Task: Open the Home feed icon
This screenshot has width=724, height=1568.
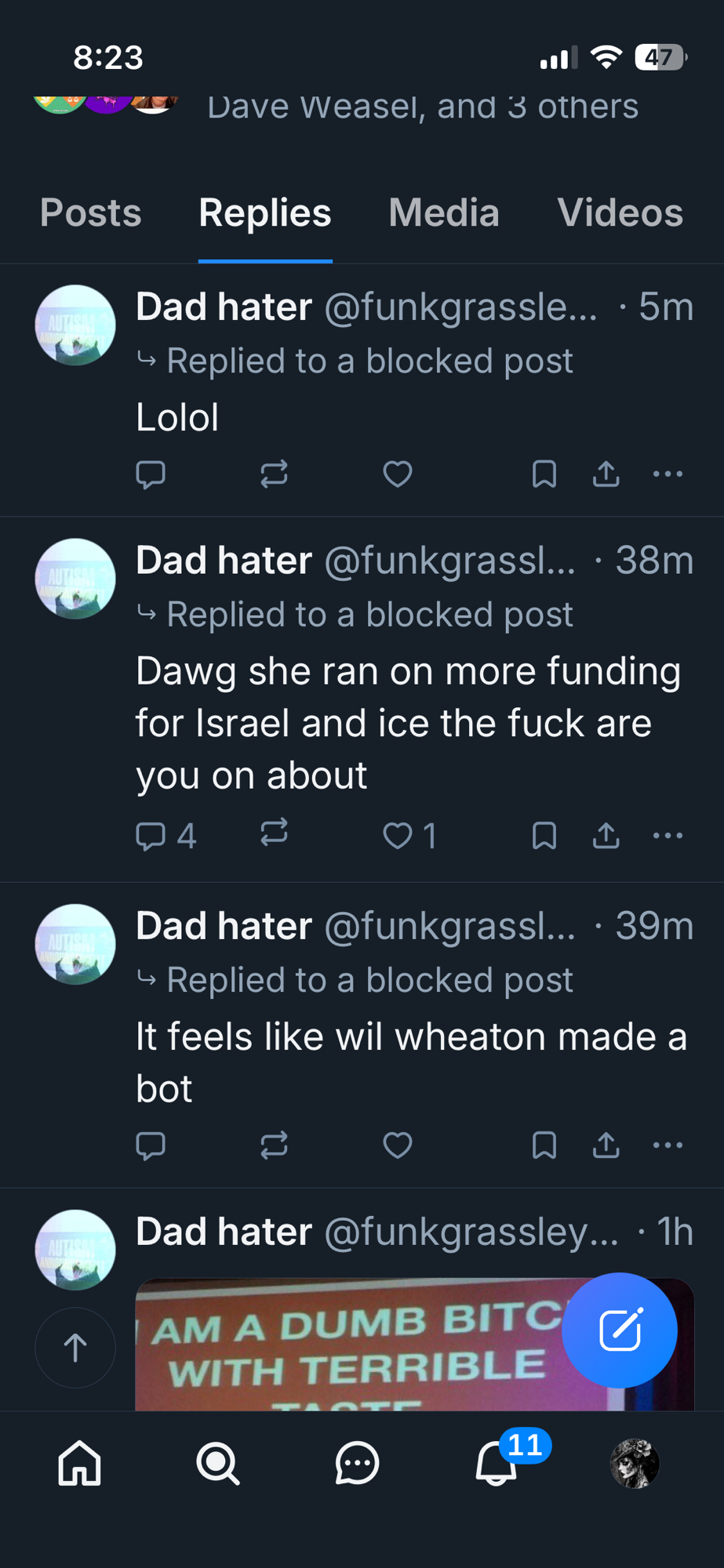Action: (x=80, y=1463)
